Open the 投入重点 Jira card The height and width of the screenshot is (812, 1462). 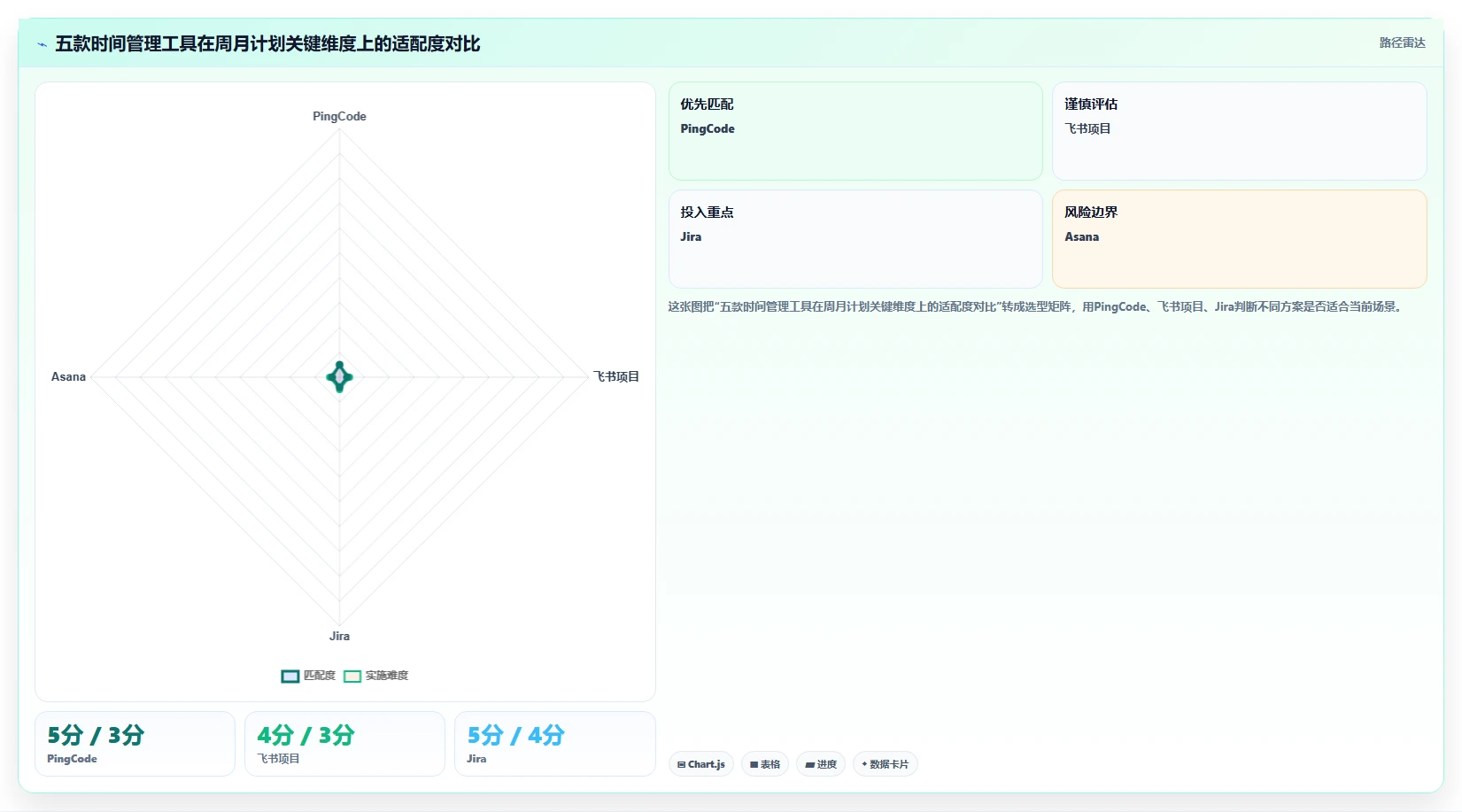tap(855, 239)
